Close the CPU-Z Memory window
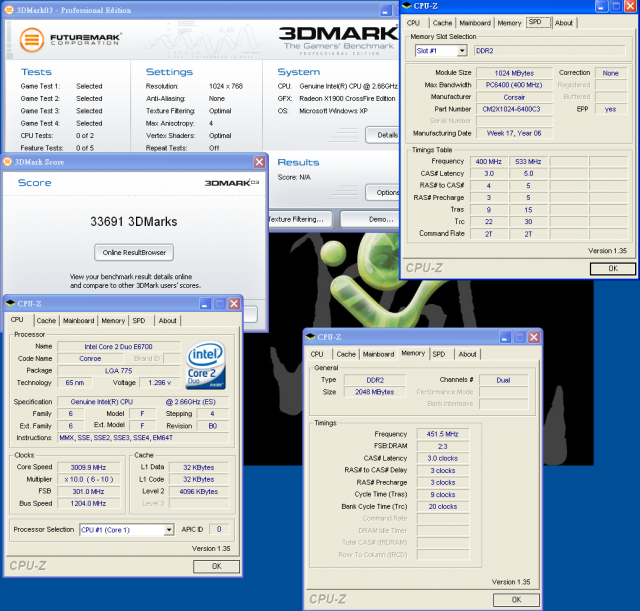The width and height of the screenshot is (640, 611). pyautogui.click(x=534, y=337)
